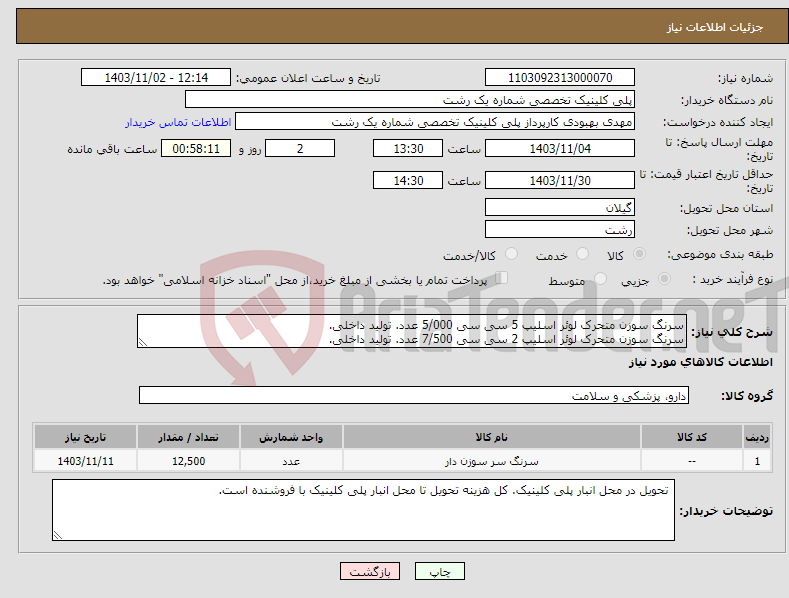Screen dimensions: 789x598
Task: Click the resize handle of the description textarea
Action: 143,342
